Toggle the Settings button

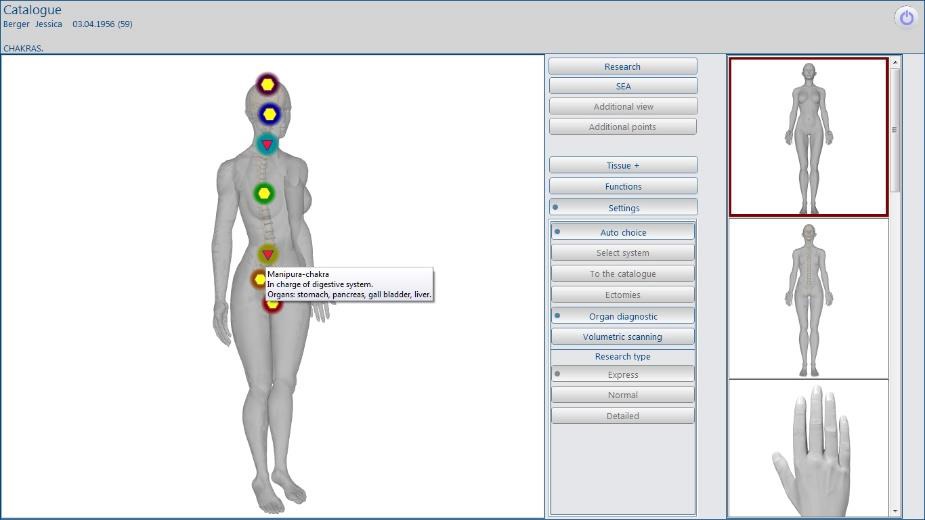[623, 208]
